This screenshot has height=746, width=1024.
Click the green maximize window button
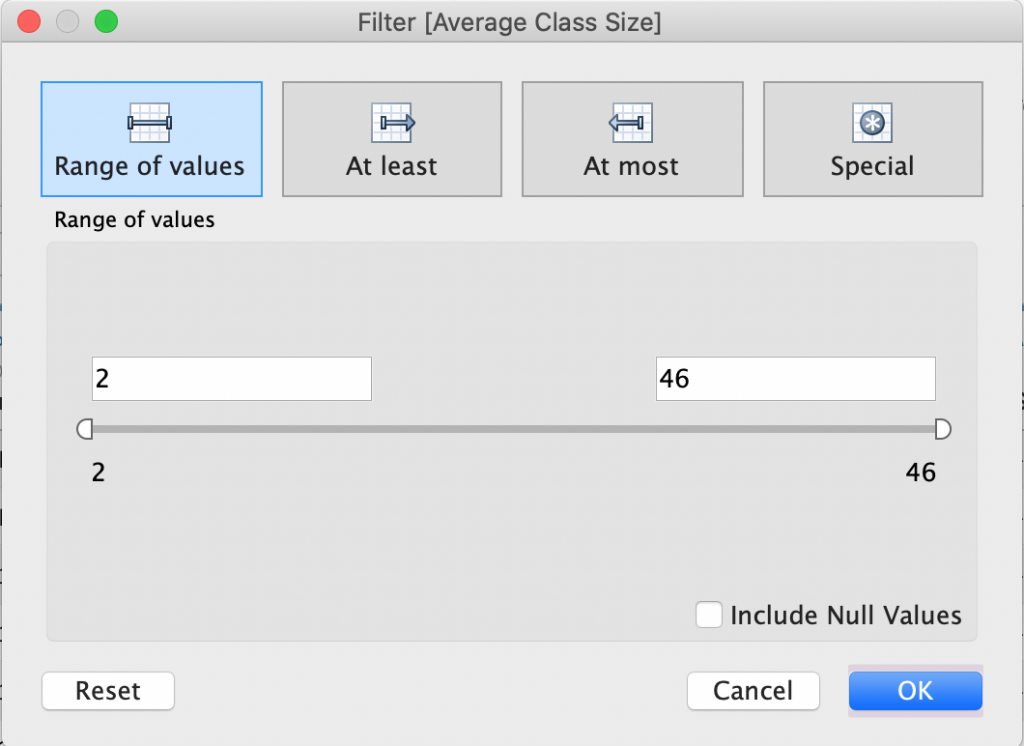[x=105, y=21]
